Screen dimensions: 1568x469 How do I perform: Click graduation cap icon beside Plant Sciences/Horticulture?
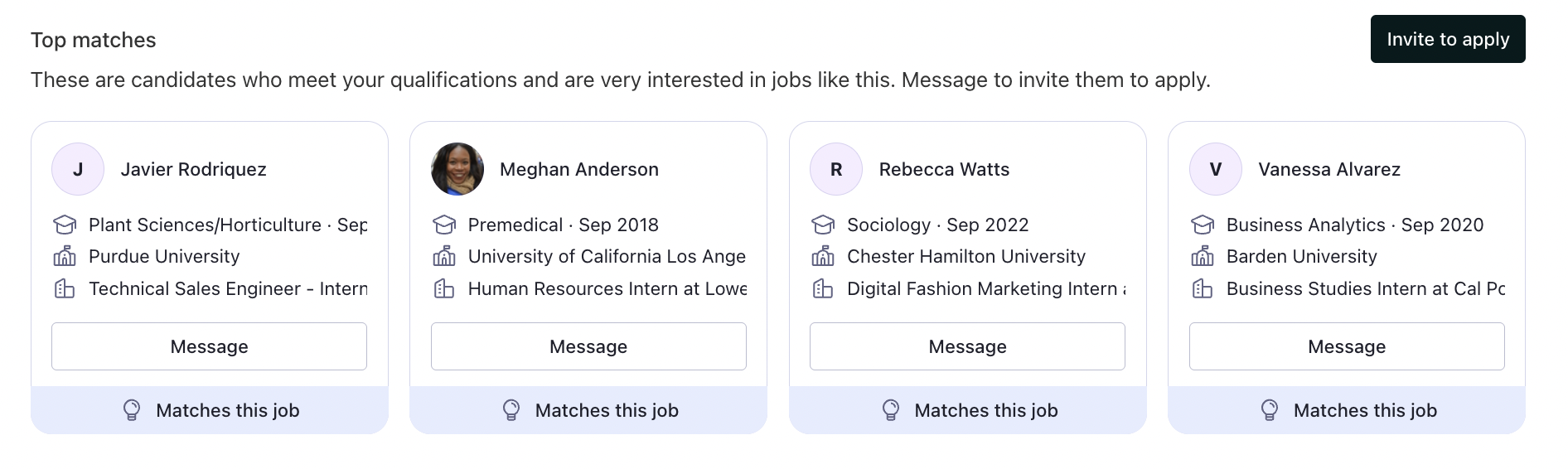[65, 225]
